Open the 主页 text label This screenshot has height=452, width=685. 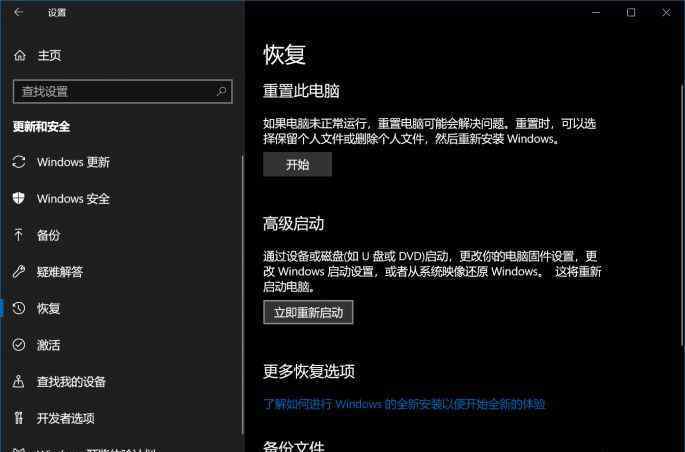click(x=49, y=56)
